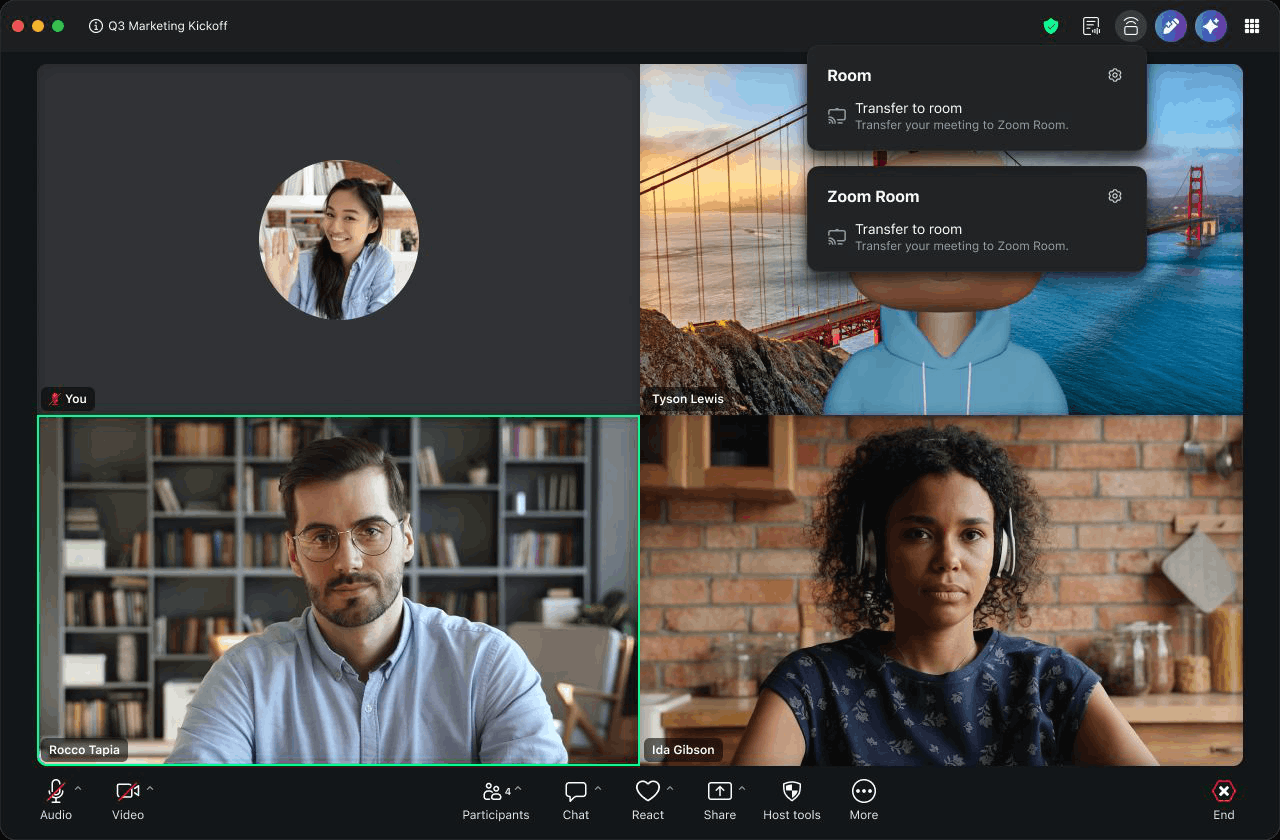Screen dimensions: 1280x840
Task: Select Transfer to room under Zoom Room
Action: 976,237
